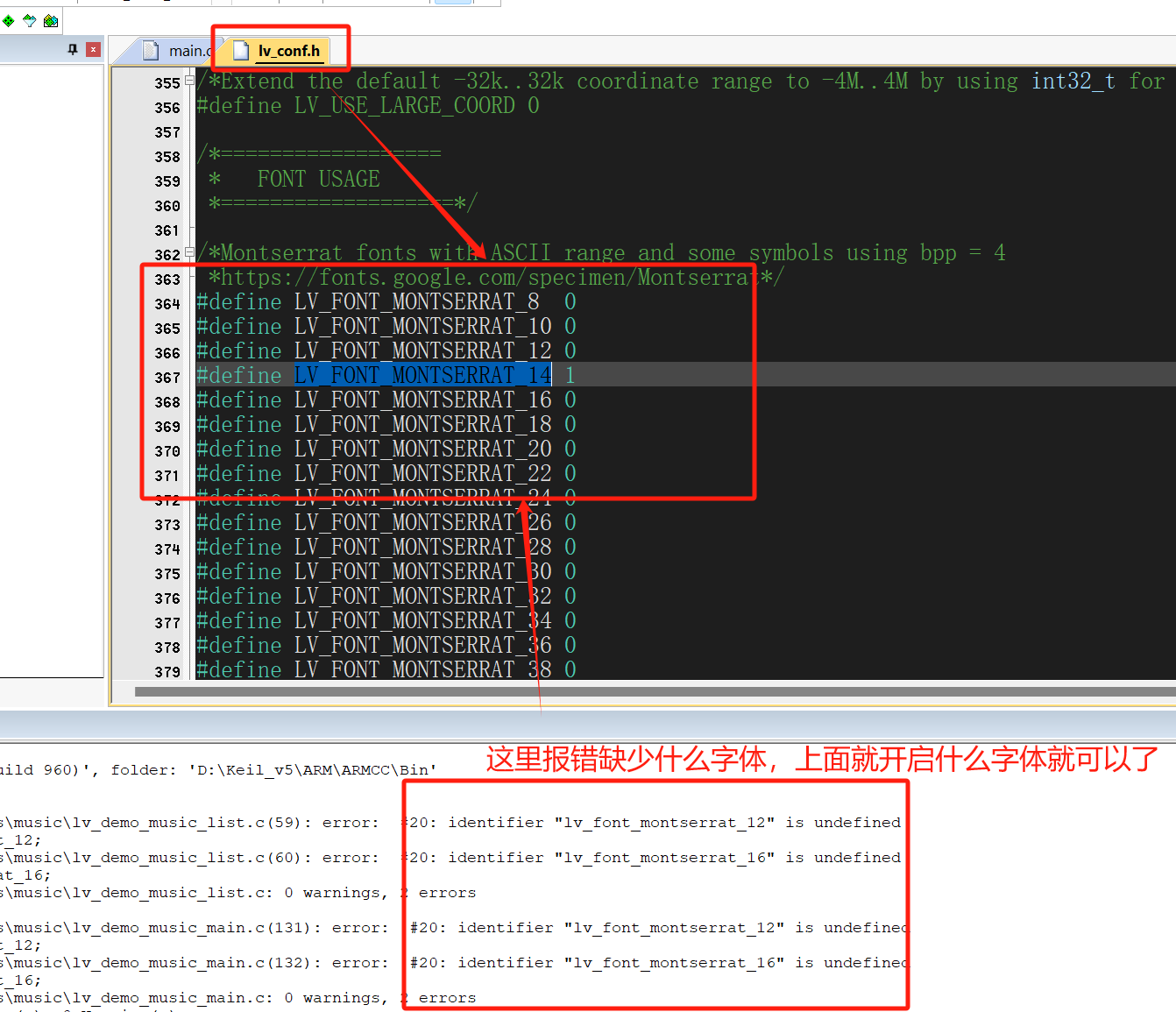Click the Select Software Packs icon
The height and width of the screenshot is (1012, 1176).
click(x=30, y=20)
